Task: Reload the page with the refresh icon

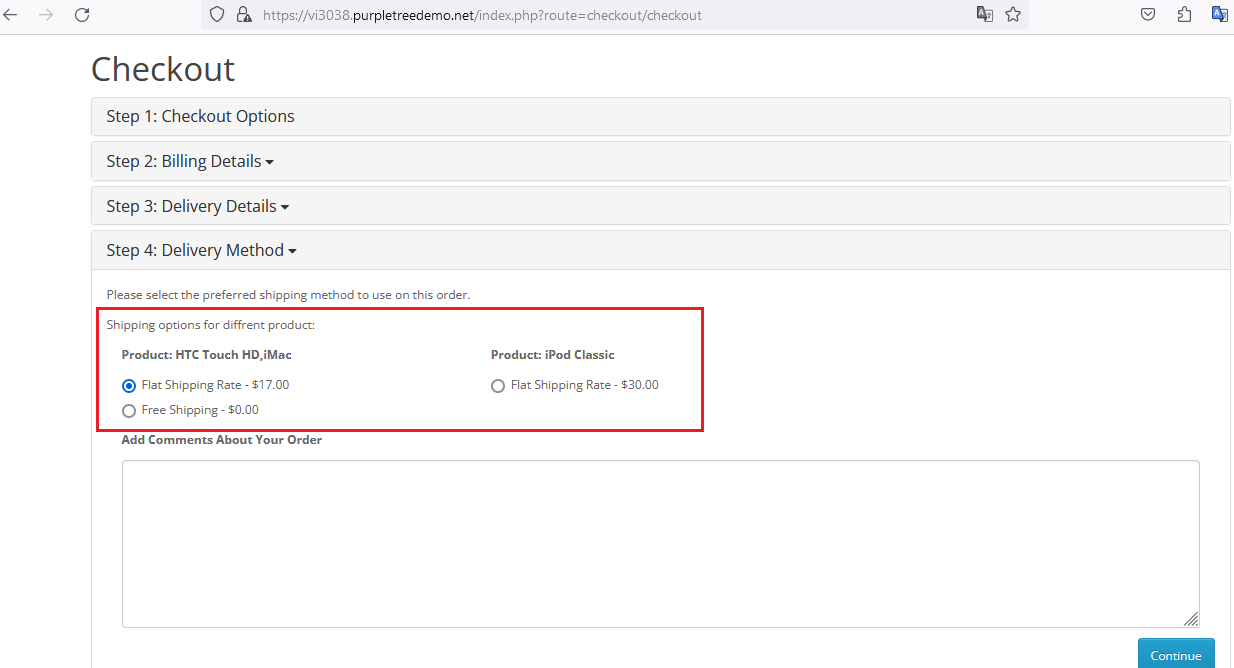Action: 82,15
